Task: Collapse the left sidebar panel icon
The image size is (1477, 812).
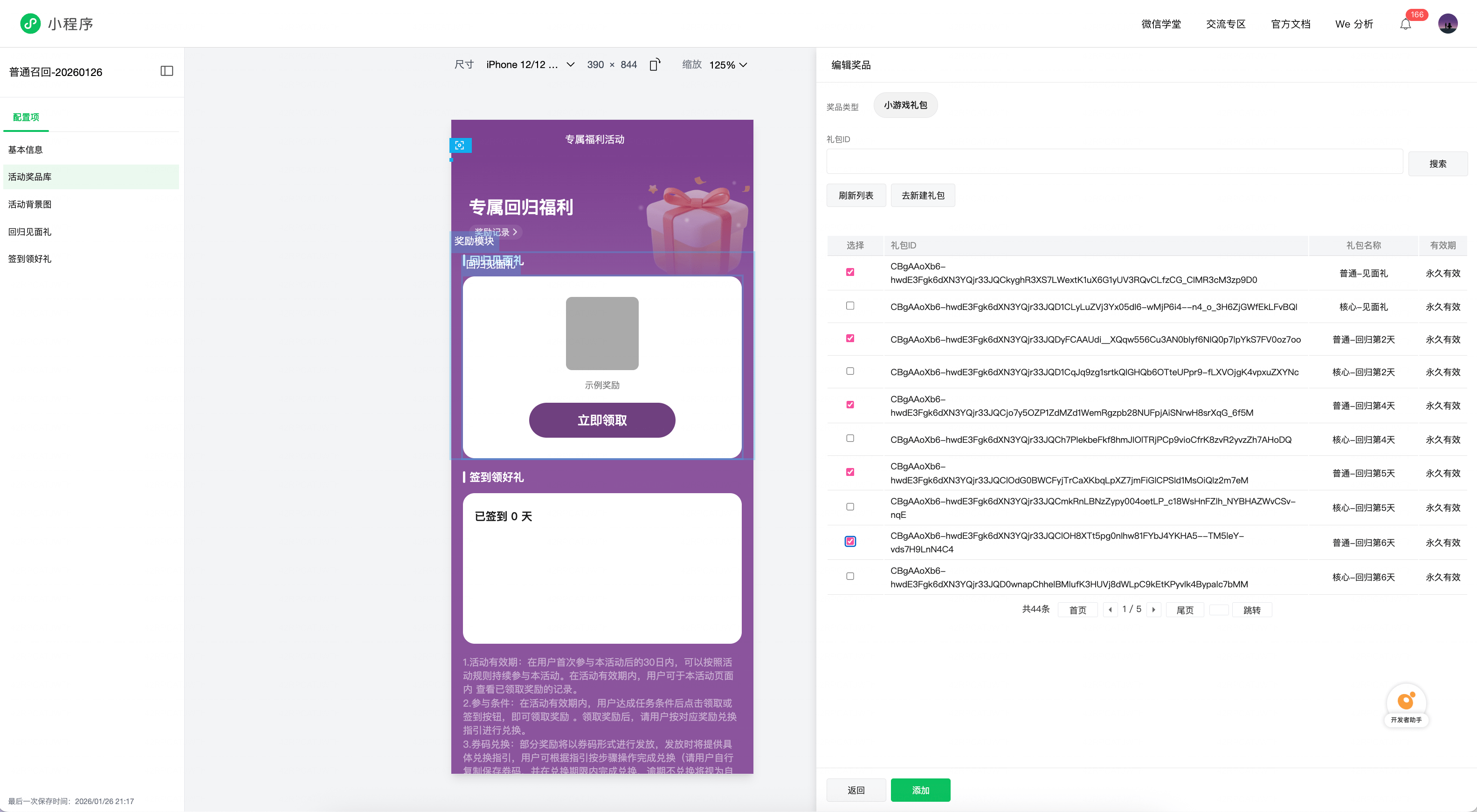Action: [x=166, y=71]
